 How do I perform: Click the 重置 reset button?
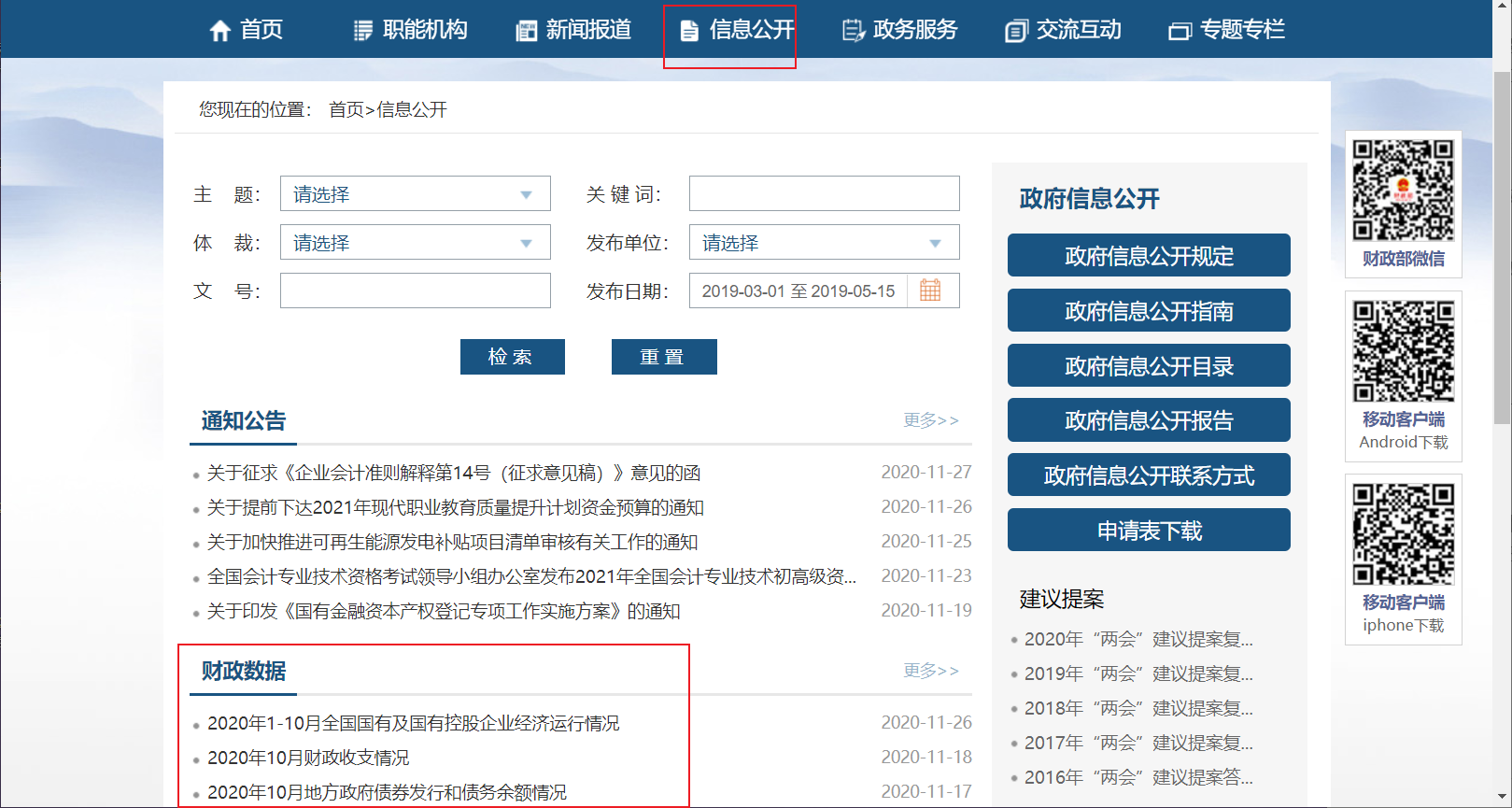click(664, 357)
